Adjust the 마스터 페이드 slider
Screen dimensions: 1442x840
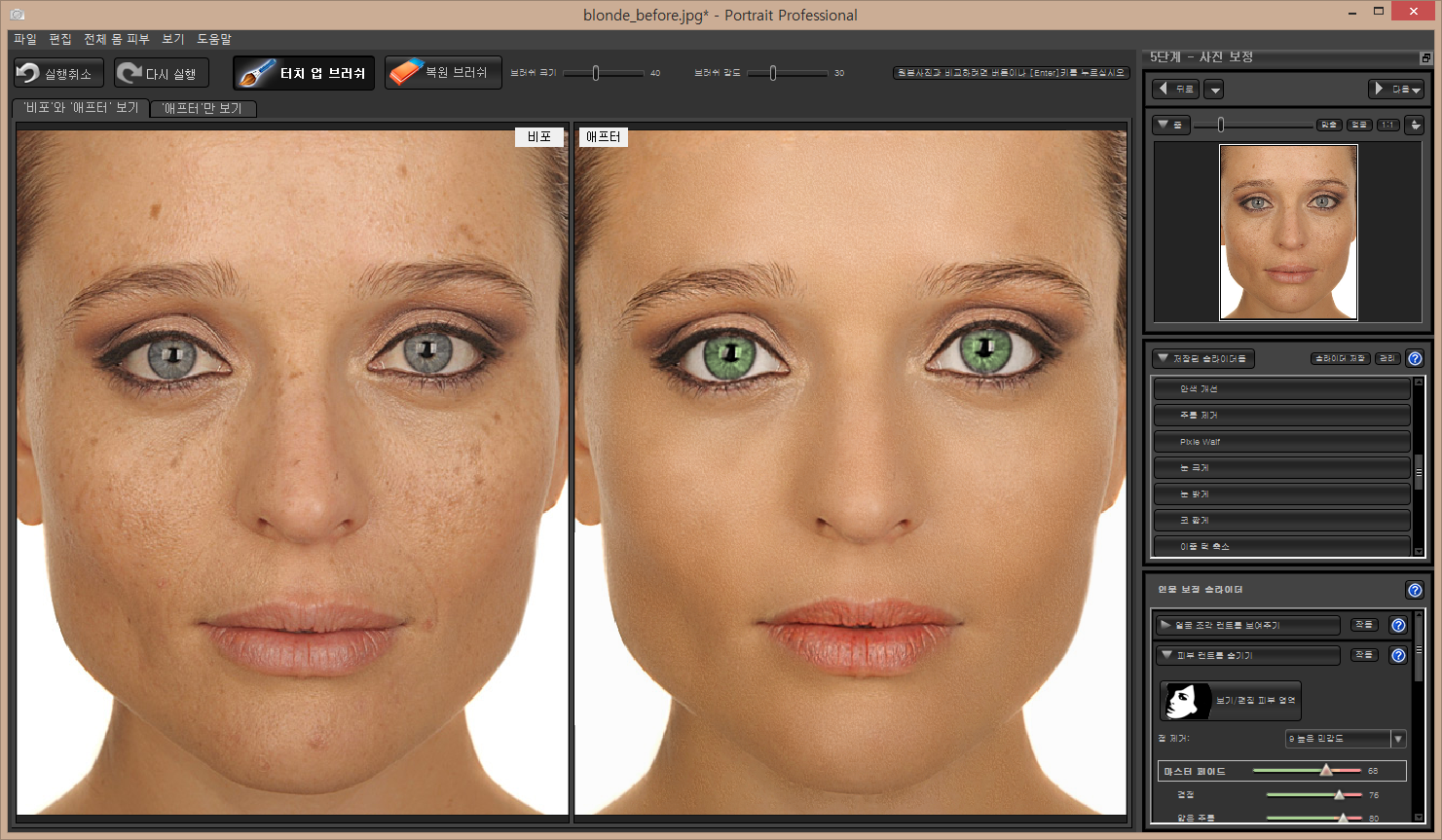click(1326, 770)
